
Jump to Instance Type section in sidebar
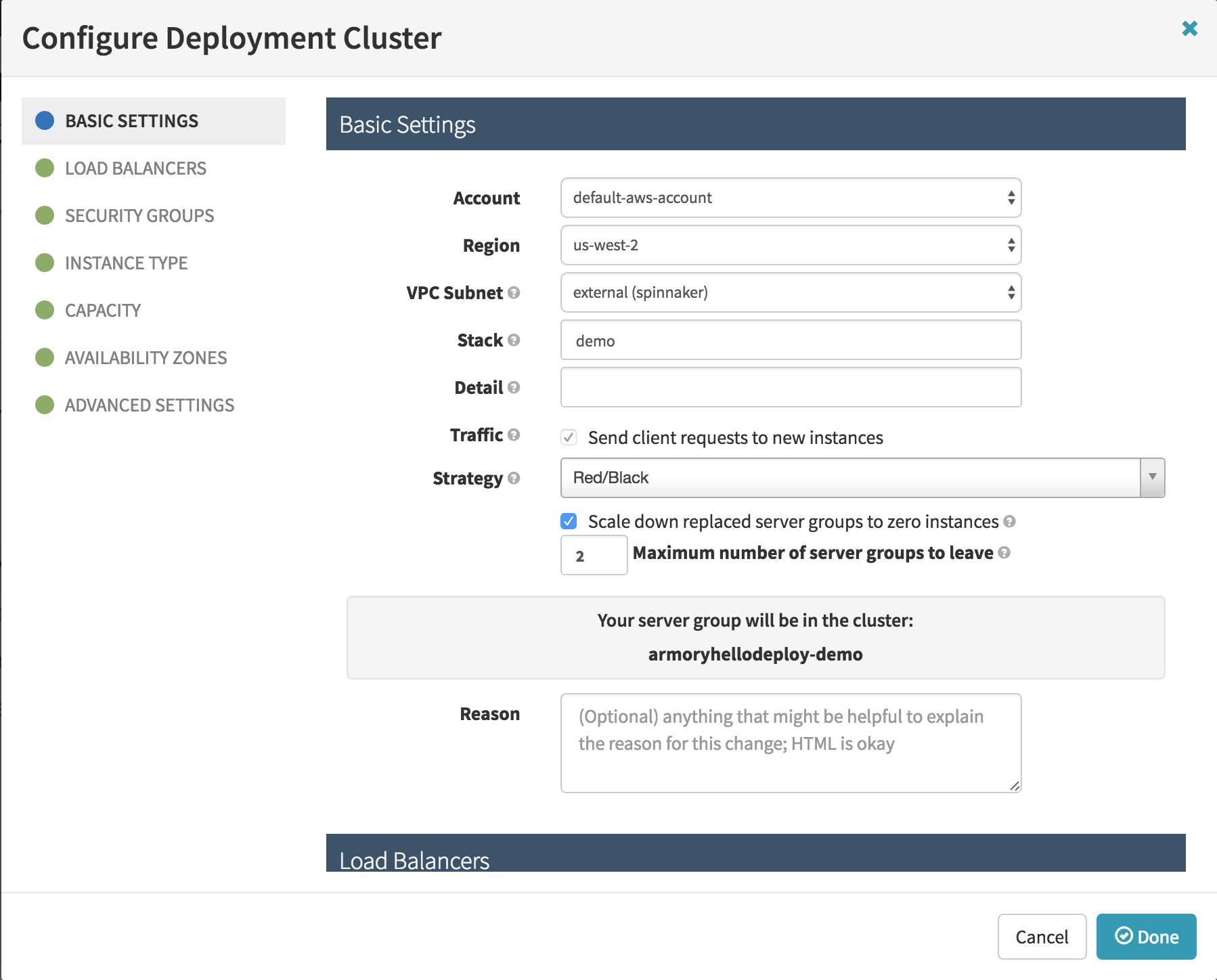coord(126,263)
